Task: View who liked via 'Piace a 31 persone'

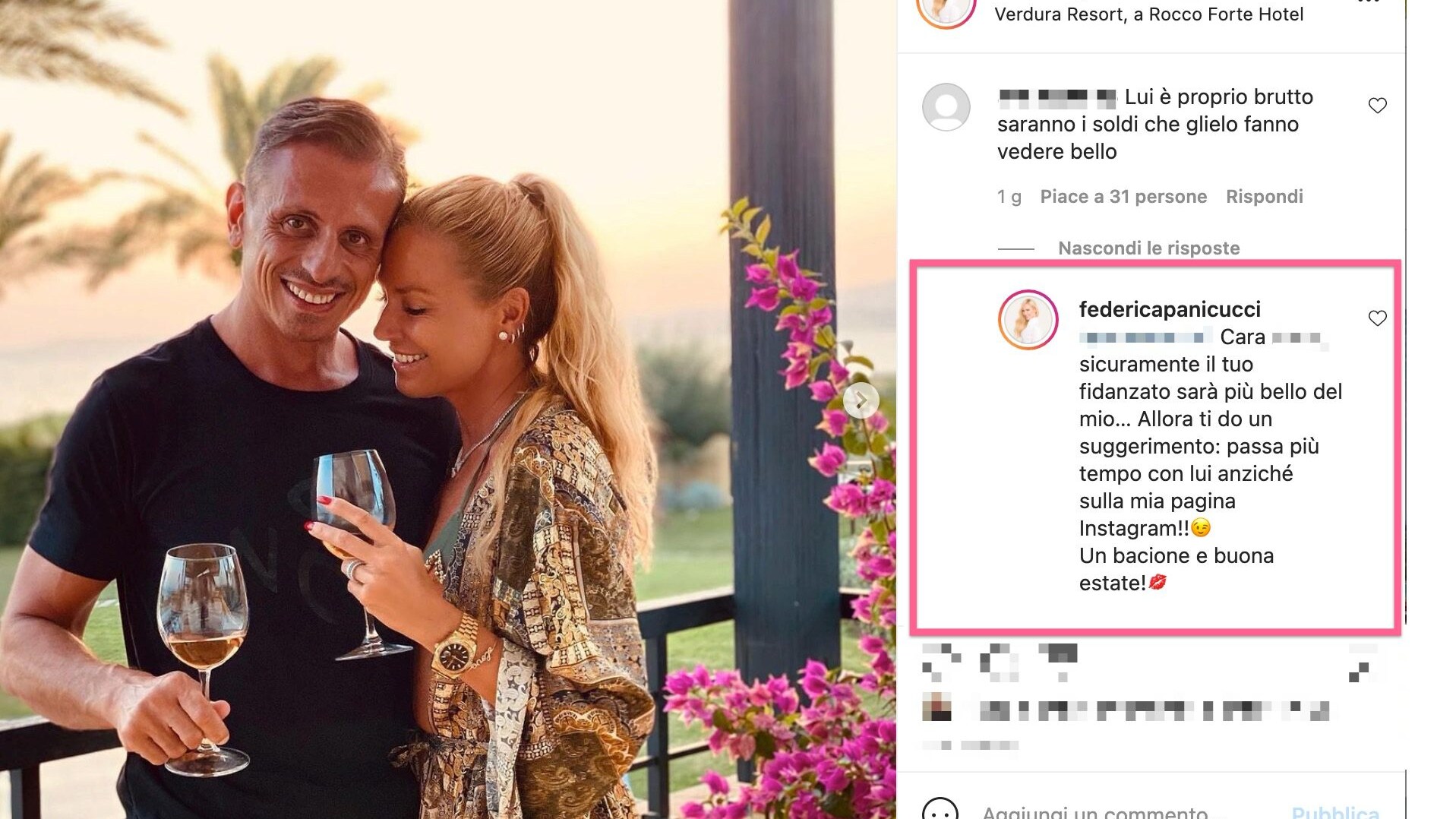Action: pos(1123,197)
